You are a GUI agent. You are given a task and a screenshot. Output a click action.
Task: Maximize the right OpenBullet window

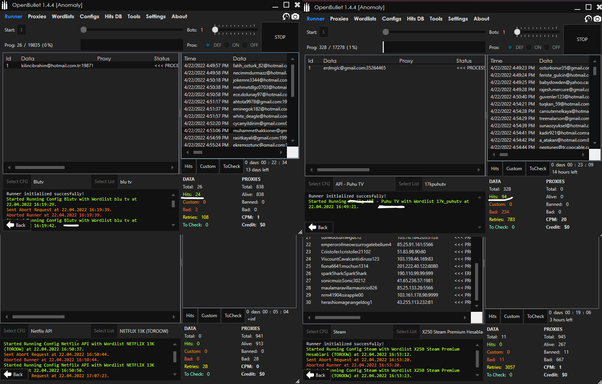pyautogui.click(x=589, y=7)
